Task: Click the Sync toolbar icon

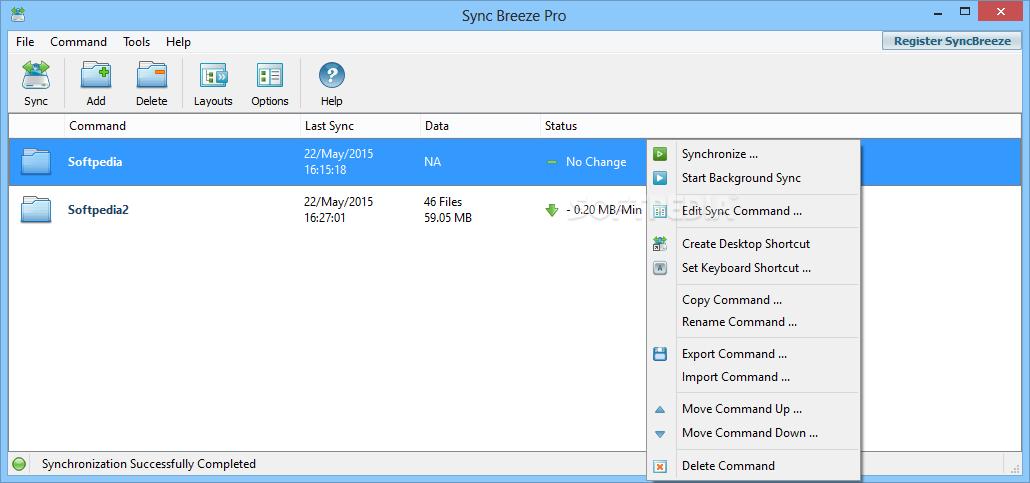Action: click(36, 76)
